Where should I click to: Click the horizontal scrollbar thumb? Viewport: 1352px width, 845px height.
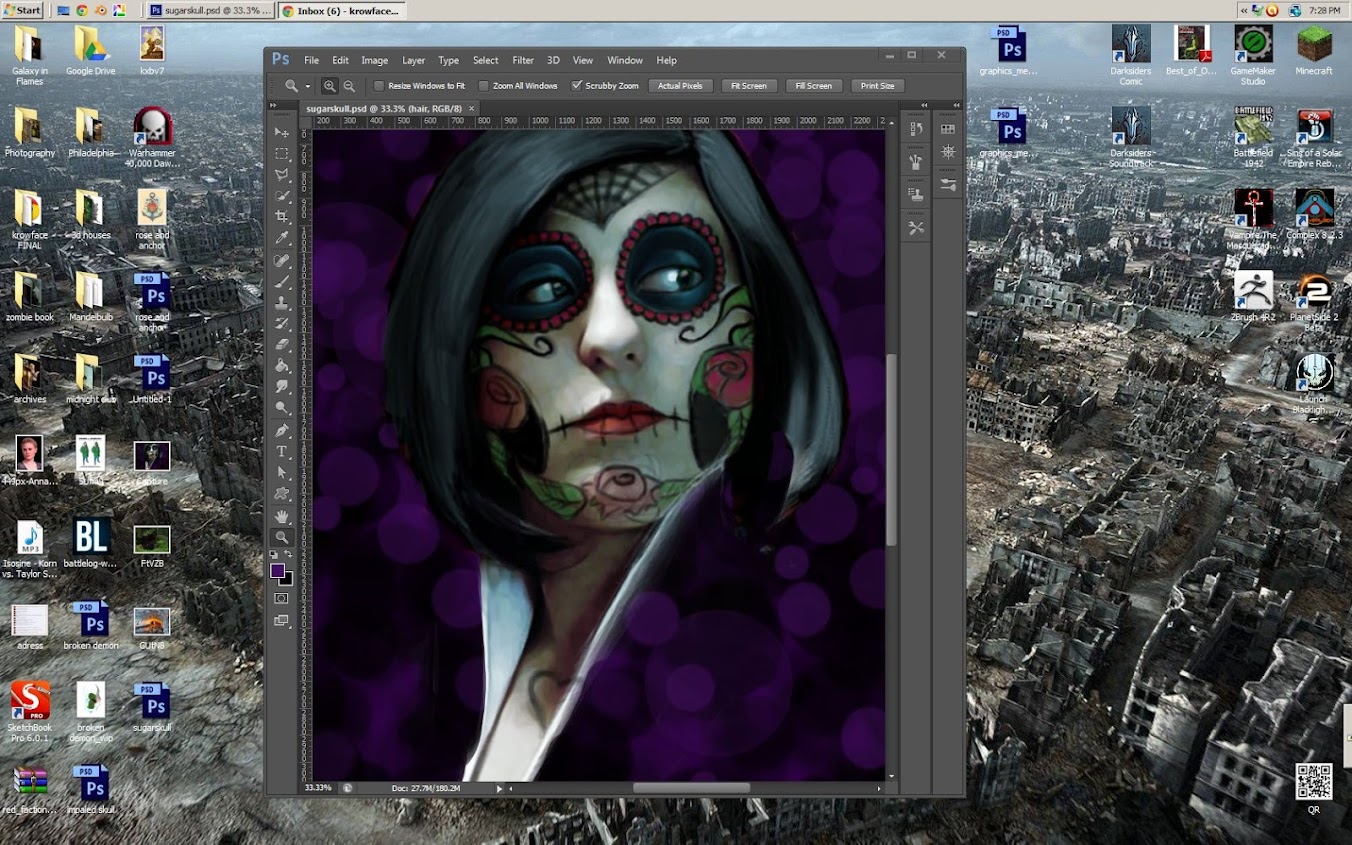pos(691,788)
